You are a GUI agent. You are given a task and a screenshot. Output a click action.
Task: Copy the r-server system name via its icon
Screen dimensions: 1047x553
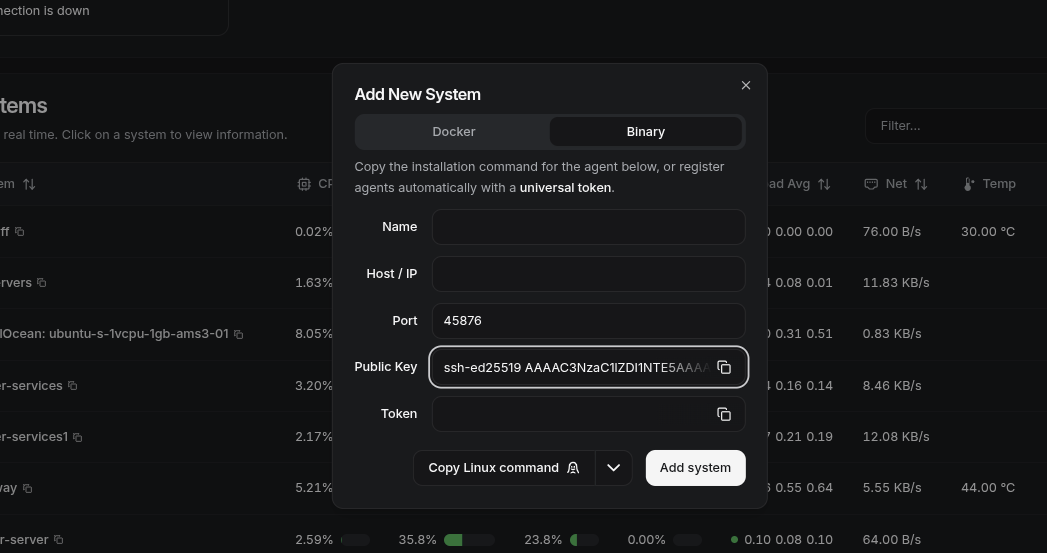pyautogui.click(x=58, y=540)
